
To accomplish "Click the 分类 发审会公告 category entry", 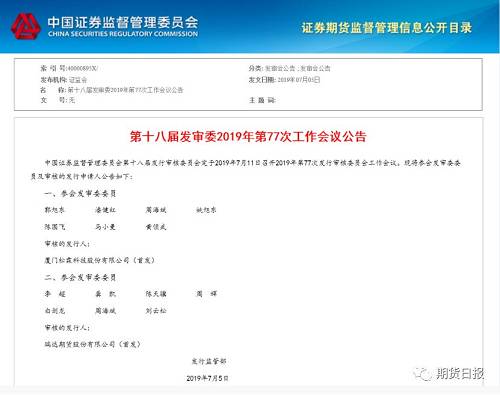I will click(289, 68).
